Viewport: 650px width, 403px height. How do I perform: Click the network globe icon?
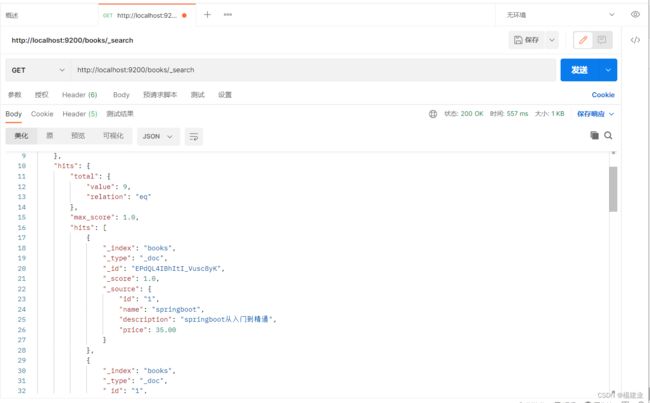coord(433,114)
